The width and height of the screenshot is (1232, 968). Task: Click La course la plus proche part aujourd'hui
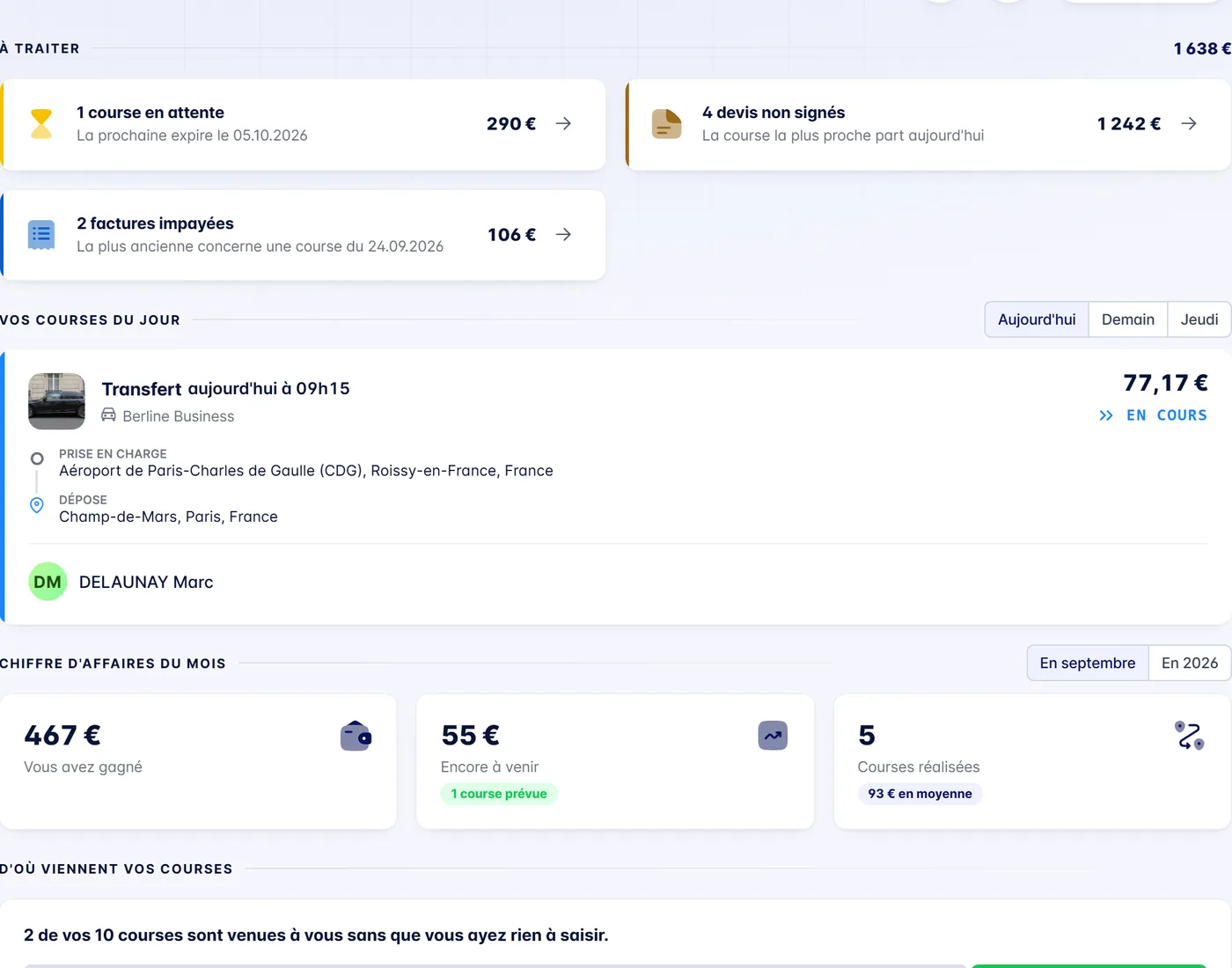click(843, 136)
